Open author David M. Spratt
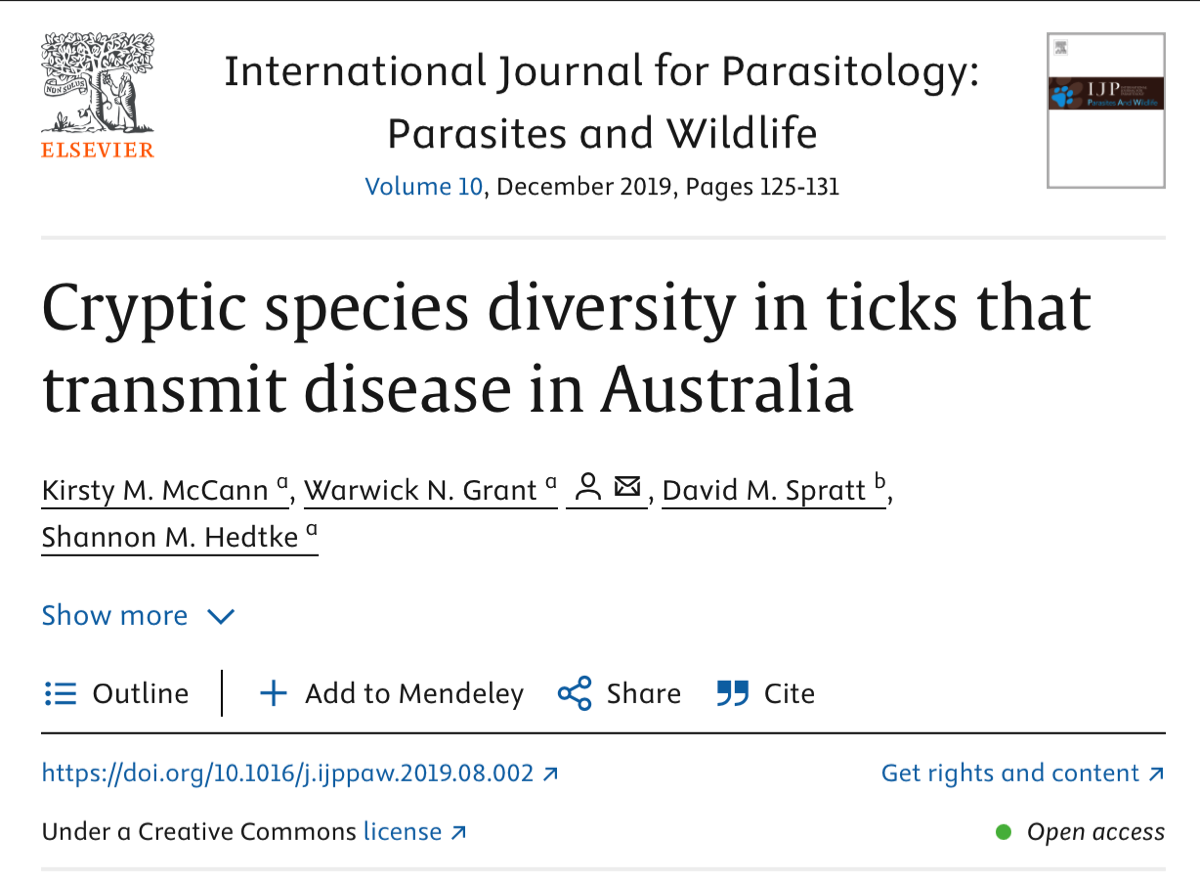The width and height of the screenshot is (1200, 882). point(765,490)
